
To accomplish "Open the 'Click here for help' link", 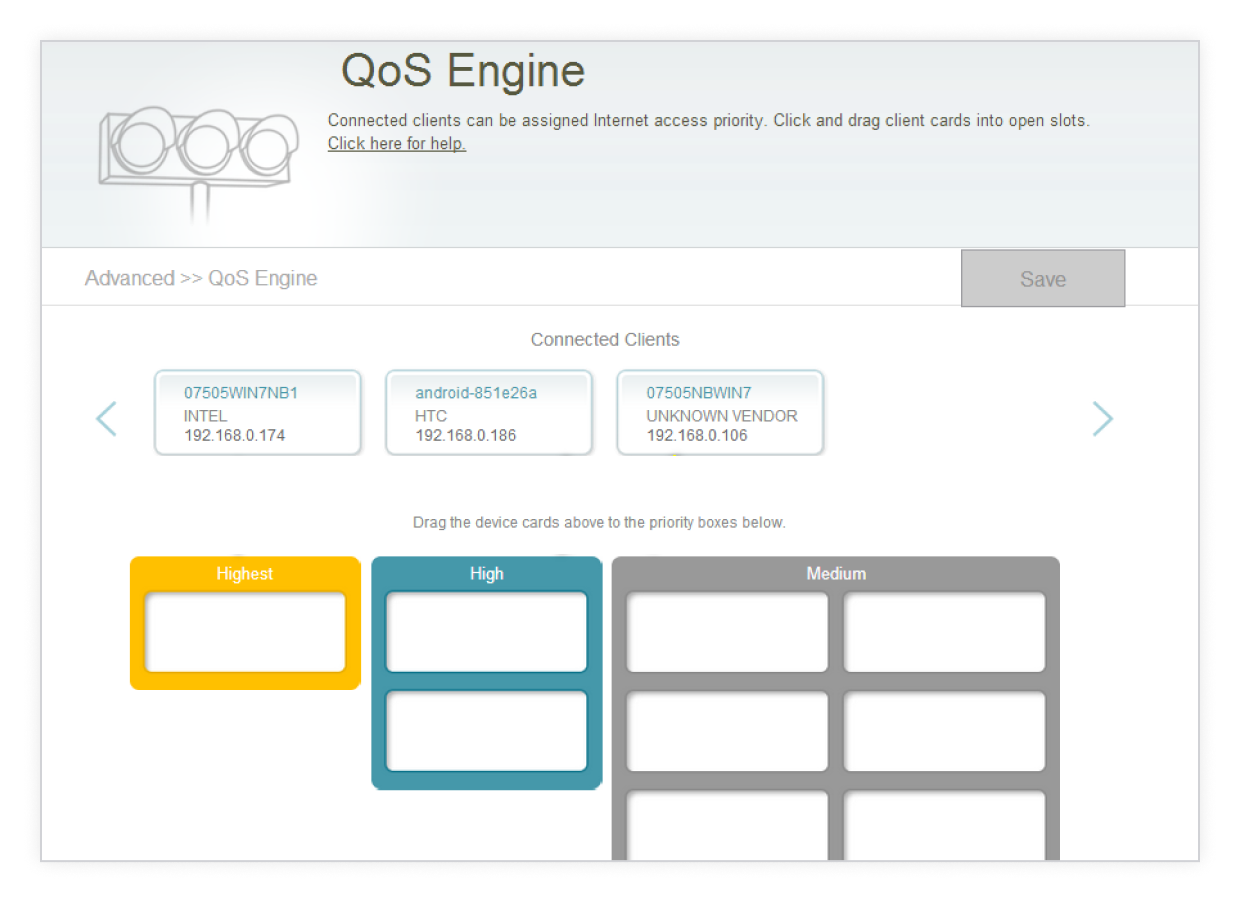I will click(396, 143).
